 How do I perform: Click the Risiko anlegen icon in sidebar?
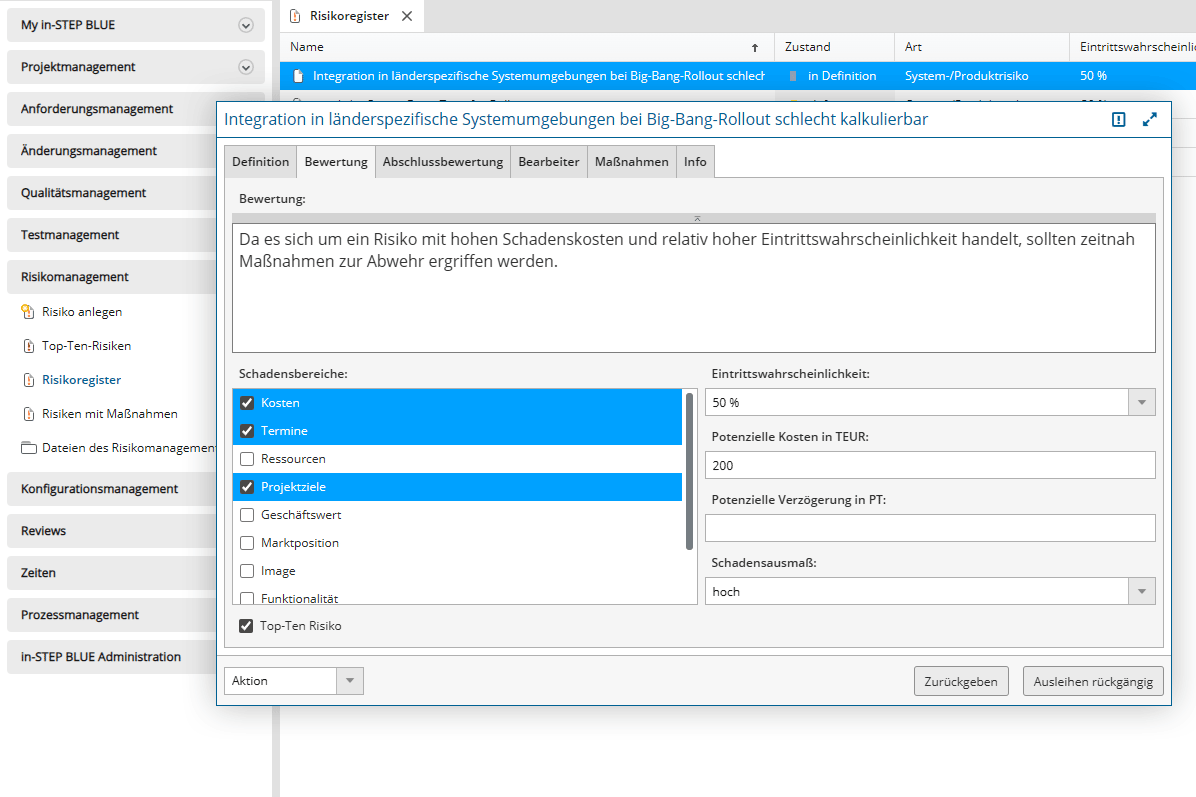(28, 312)
